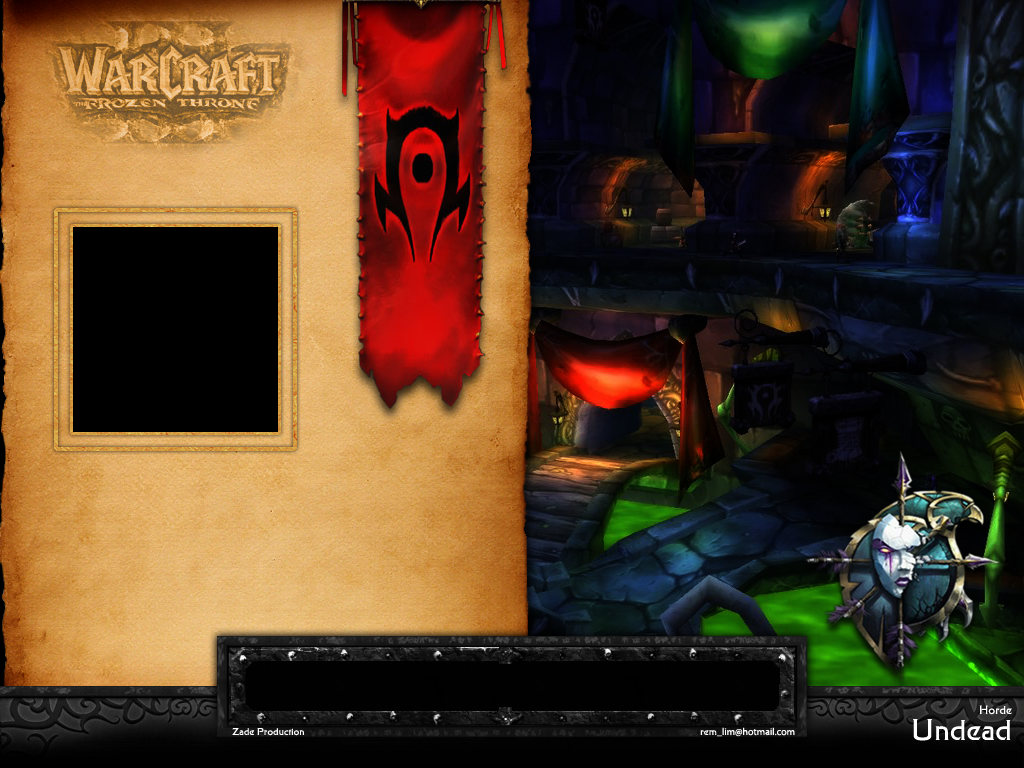This screenshot has height=768, width=1024.
Task: Click the red Horde banner emblem
Action: pos(423,184)
